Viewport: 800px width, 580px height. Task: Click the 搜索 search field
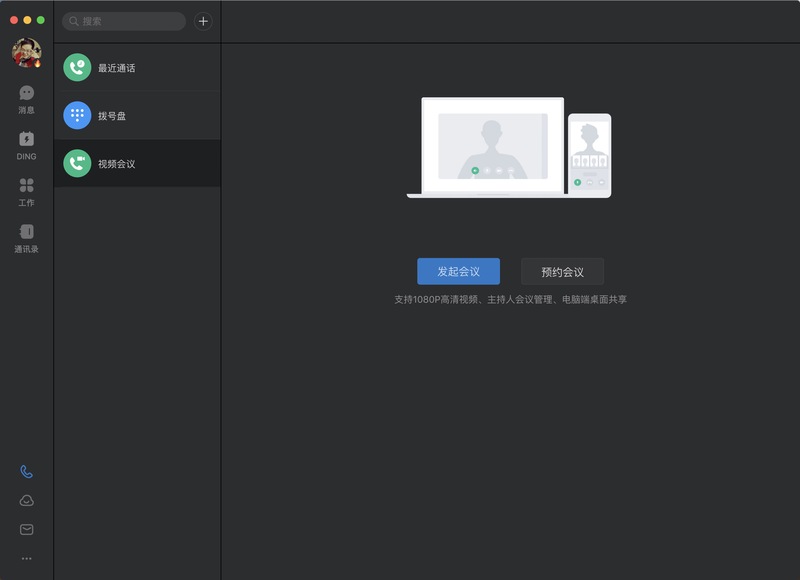coord(124,21)
